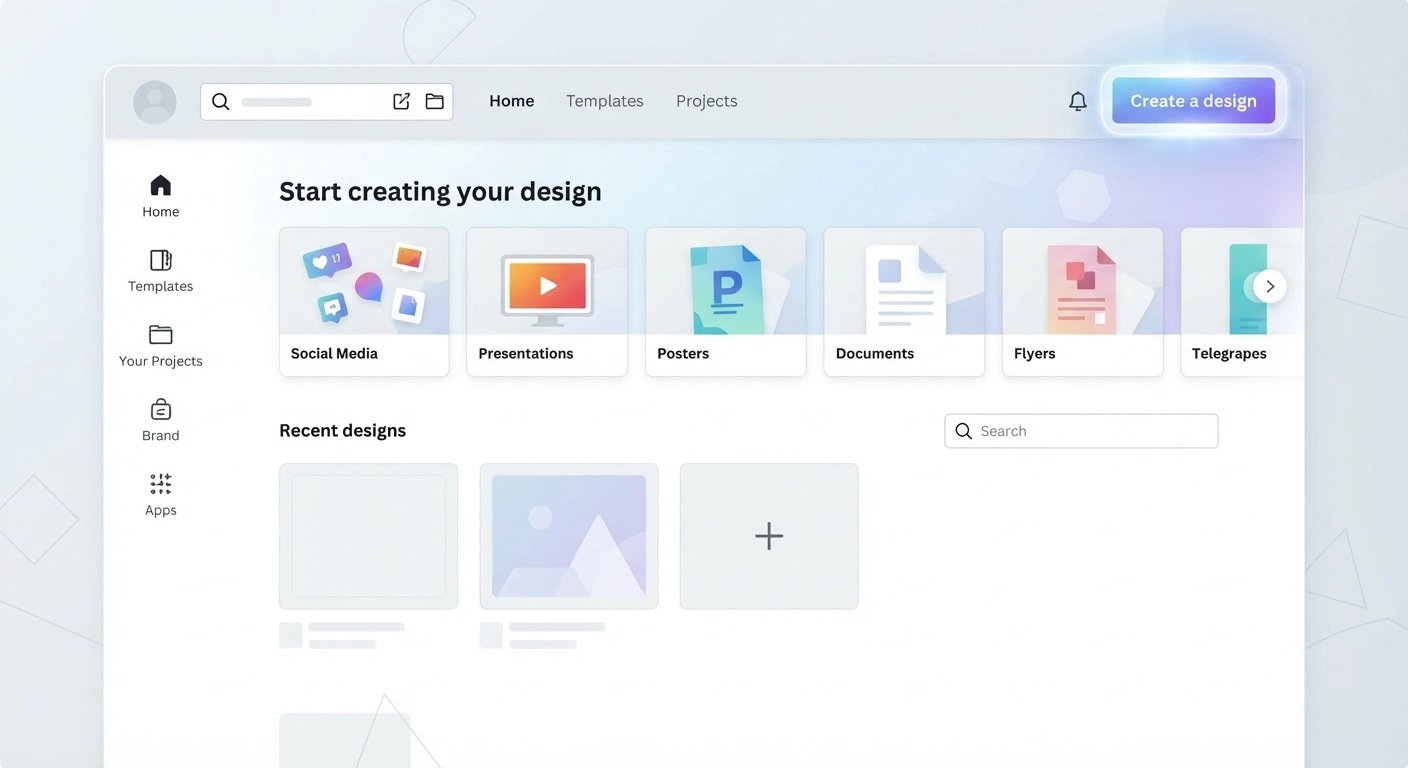Select the Posters label
The width and height of the screenshot is (1408, 768).
pos(683,354)
